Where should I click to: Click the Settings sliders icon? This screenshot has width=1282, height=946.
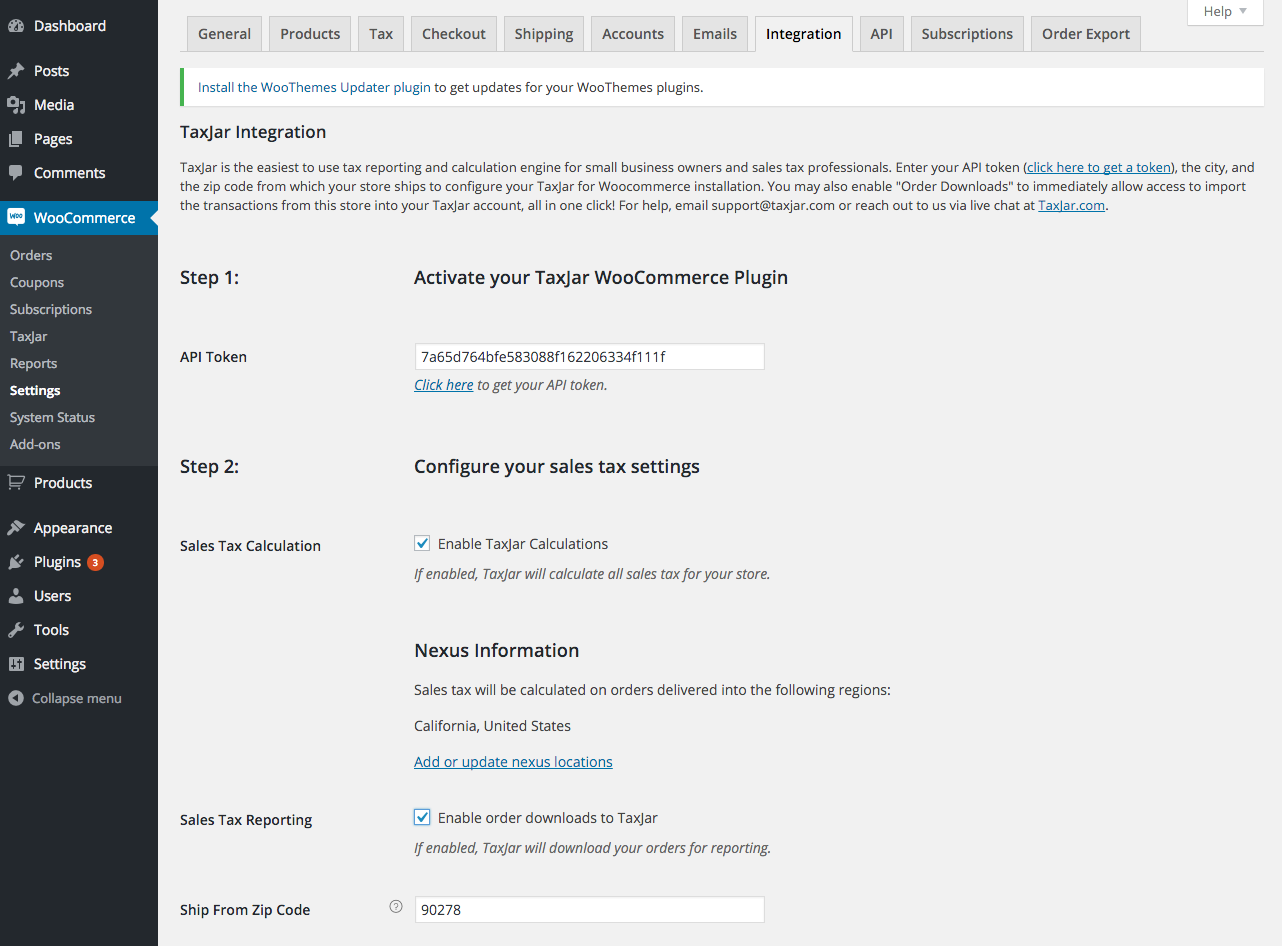coord(16,664)
